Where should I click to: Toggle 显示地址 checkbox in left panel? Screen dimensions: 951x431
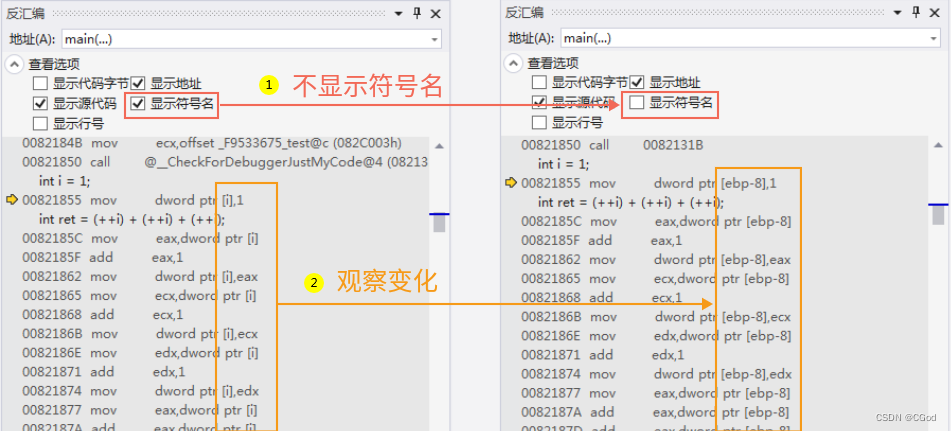point(138,84)
